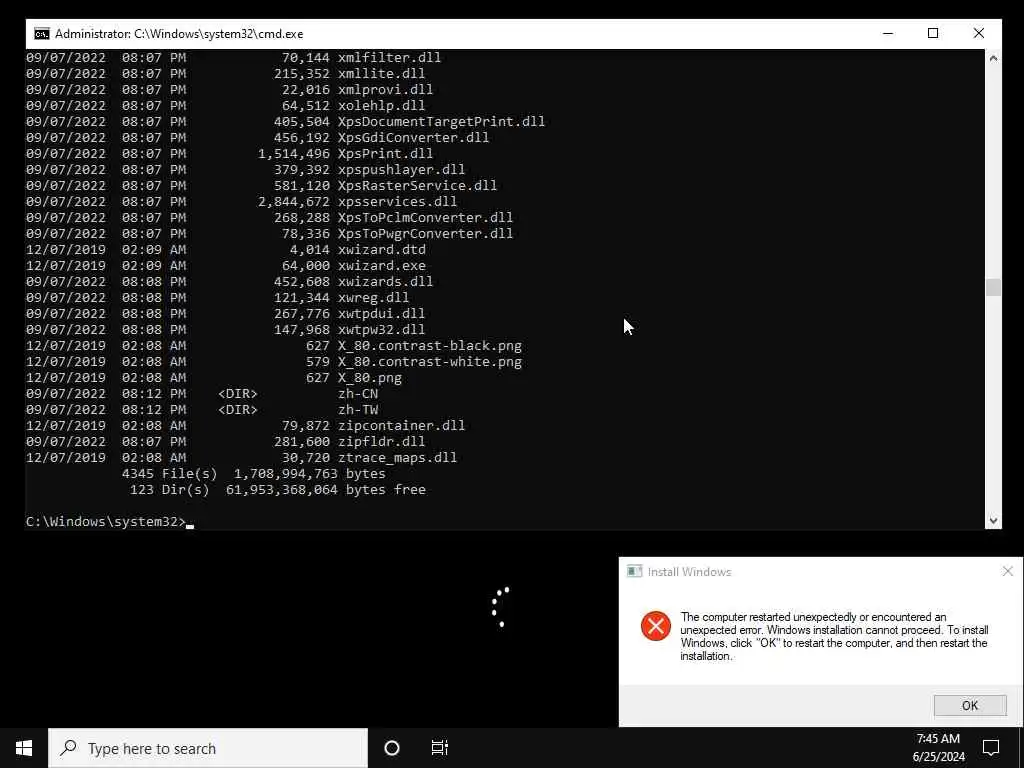Click the C:\Windows\system32> prompt line
This screenshot has width=1024, height=768.
pos(106,521)
